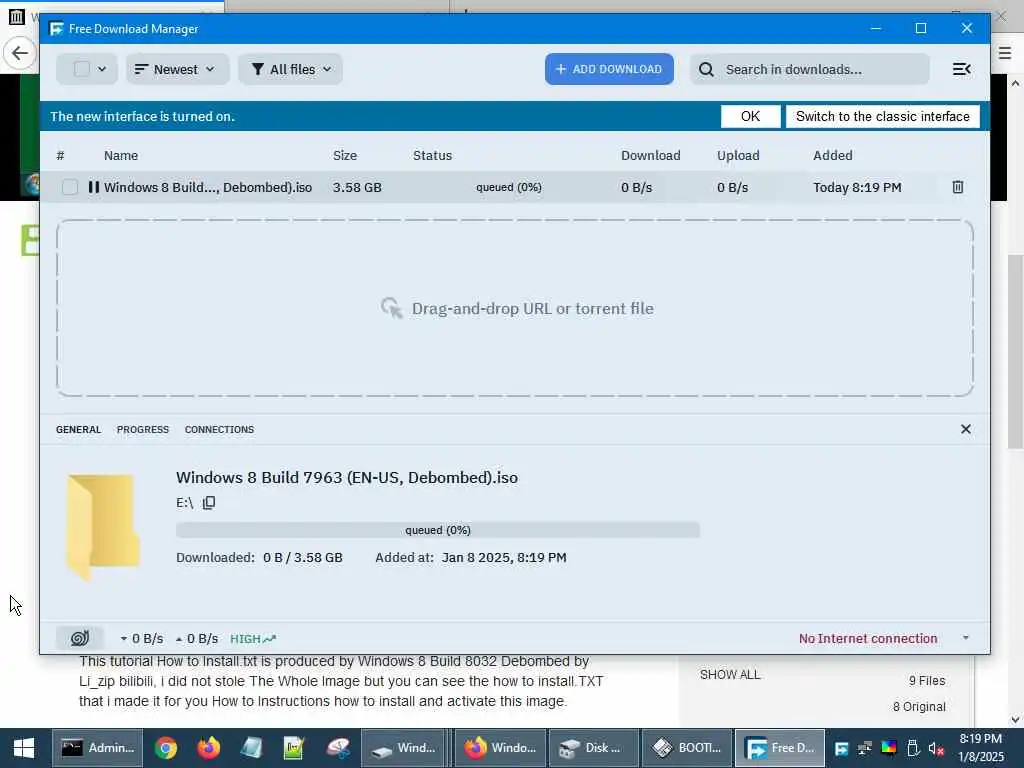Click the browser back arrow behind the window
The height and width of the screenshot is (768, 1024).
[20, 53]
